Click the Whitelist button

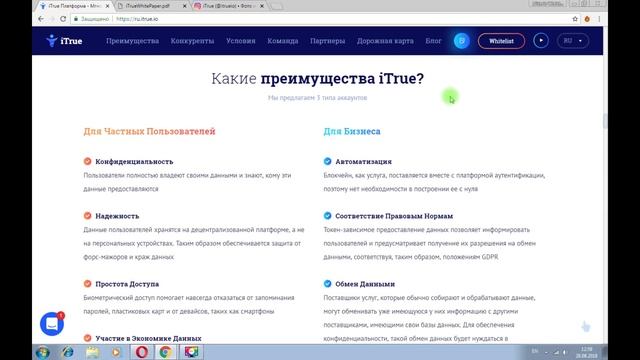pos(501,41)
